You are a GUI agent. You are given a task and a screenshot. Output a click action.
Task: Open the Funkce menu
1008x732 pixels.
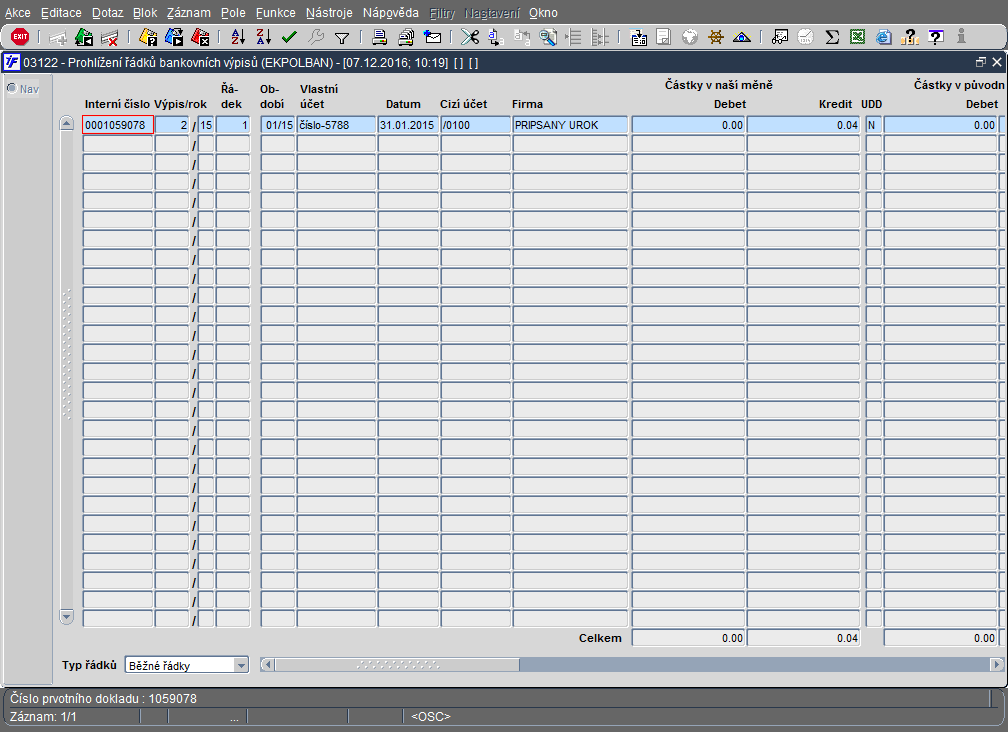pos(276,13)
